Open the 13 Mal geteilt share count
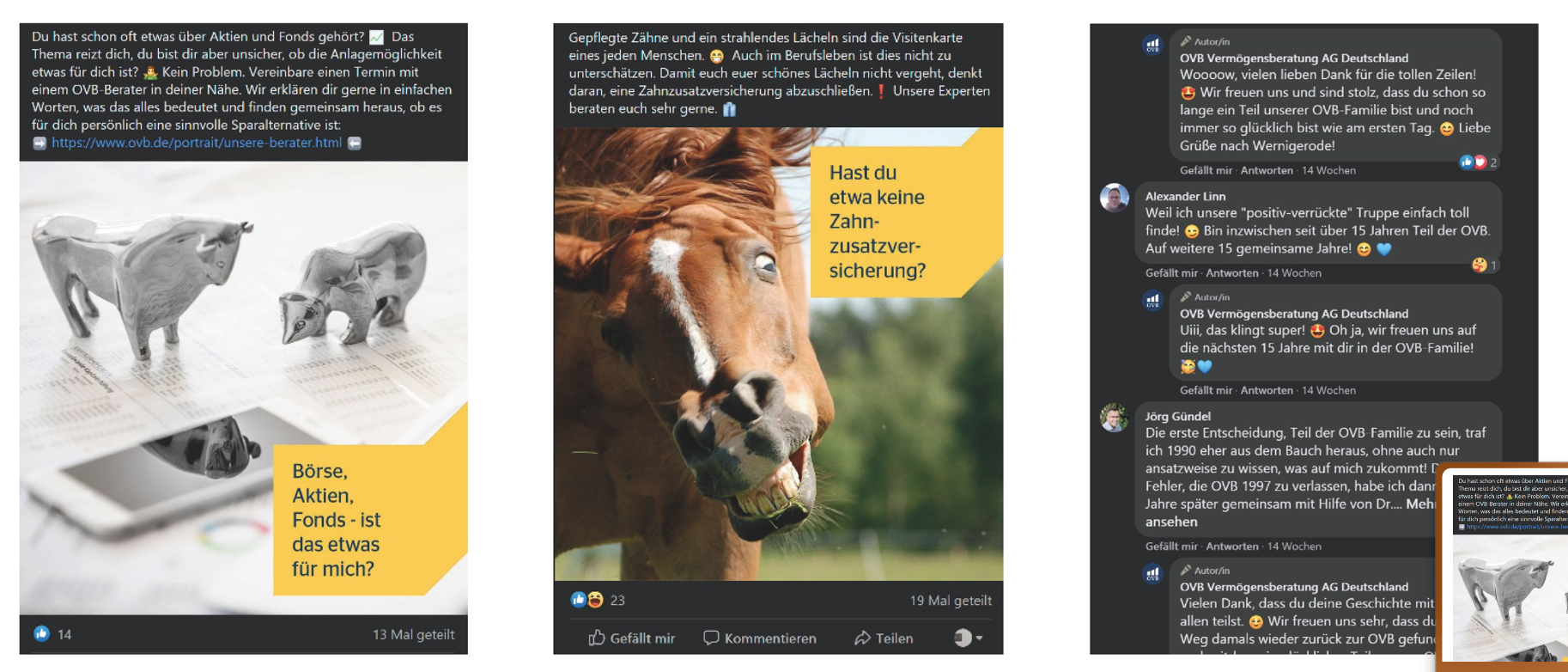 413,634
